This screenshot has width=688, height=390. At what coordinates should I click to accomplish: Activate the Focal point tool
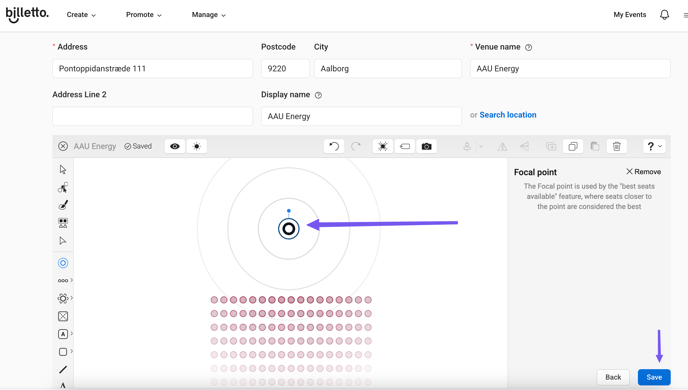click(x=63, y=263)
